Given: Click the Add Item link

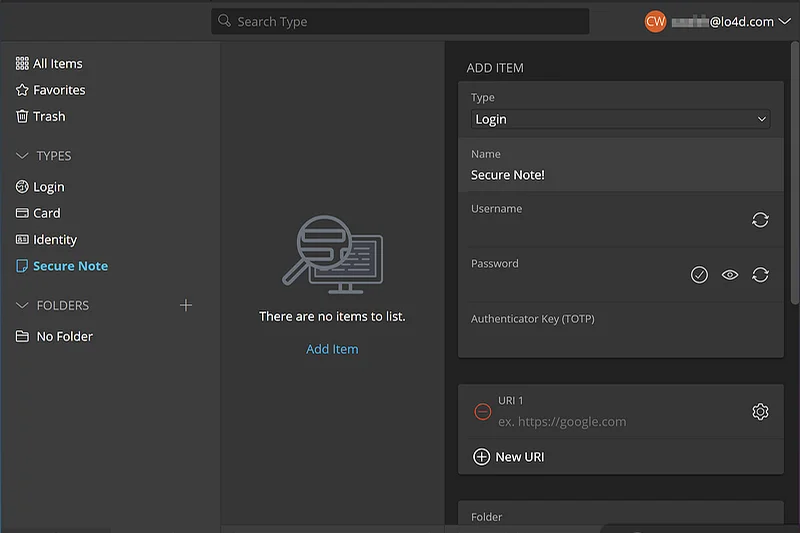Looking at the screenshot, I should 332,349.
